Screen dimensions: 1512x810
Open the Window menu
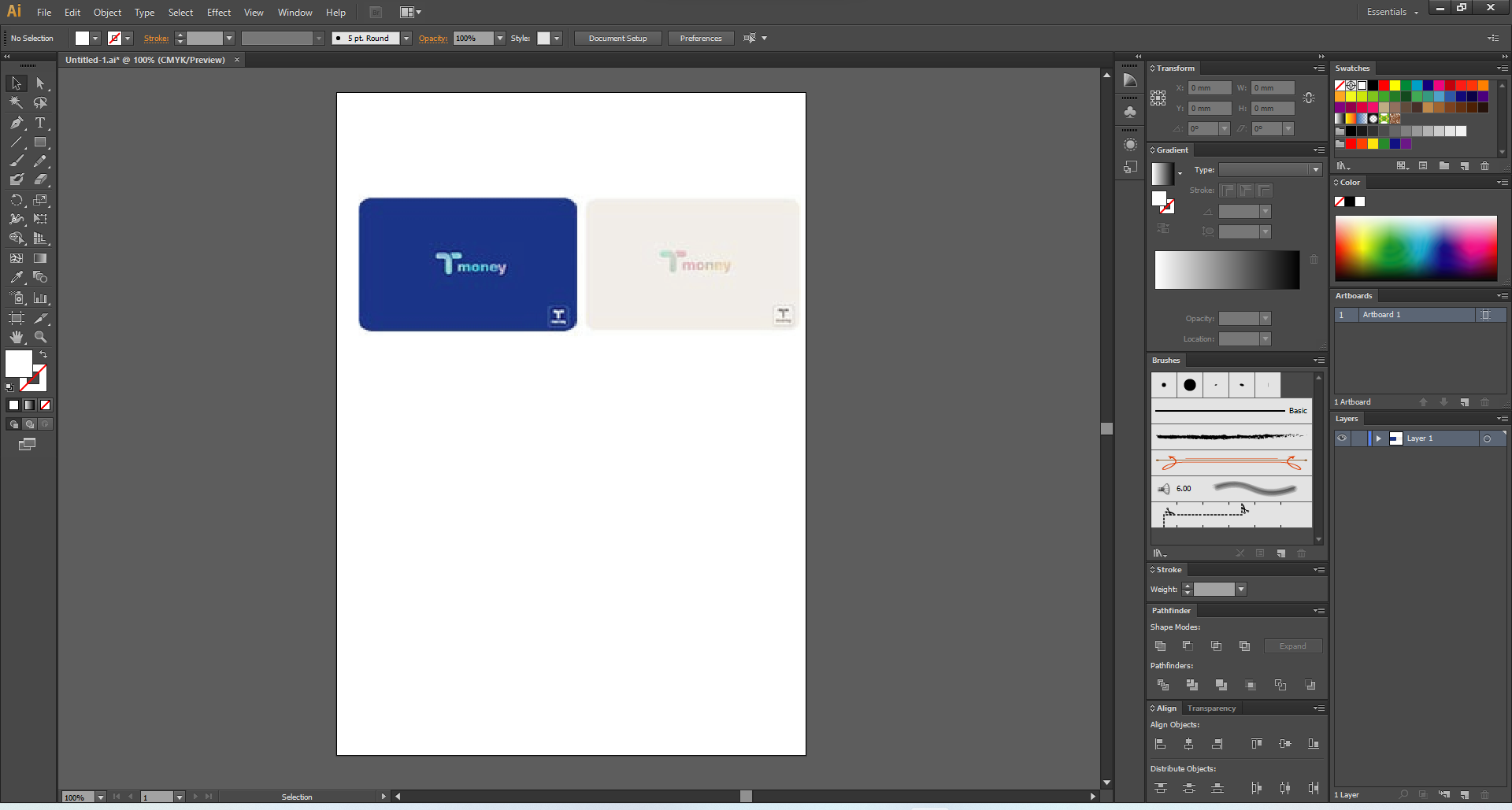tap(295, 13)
